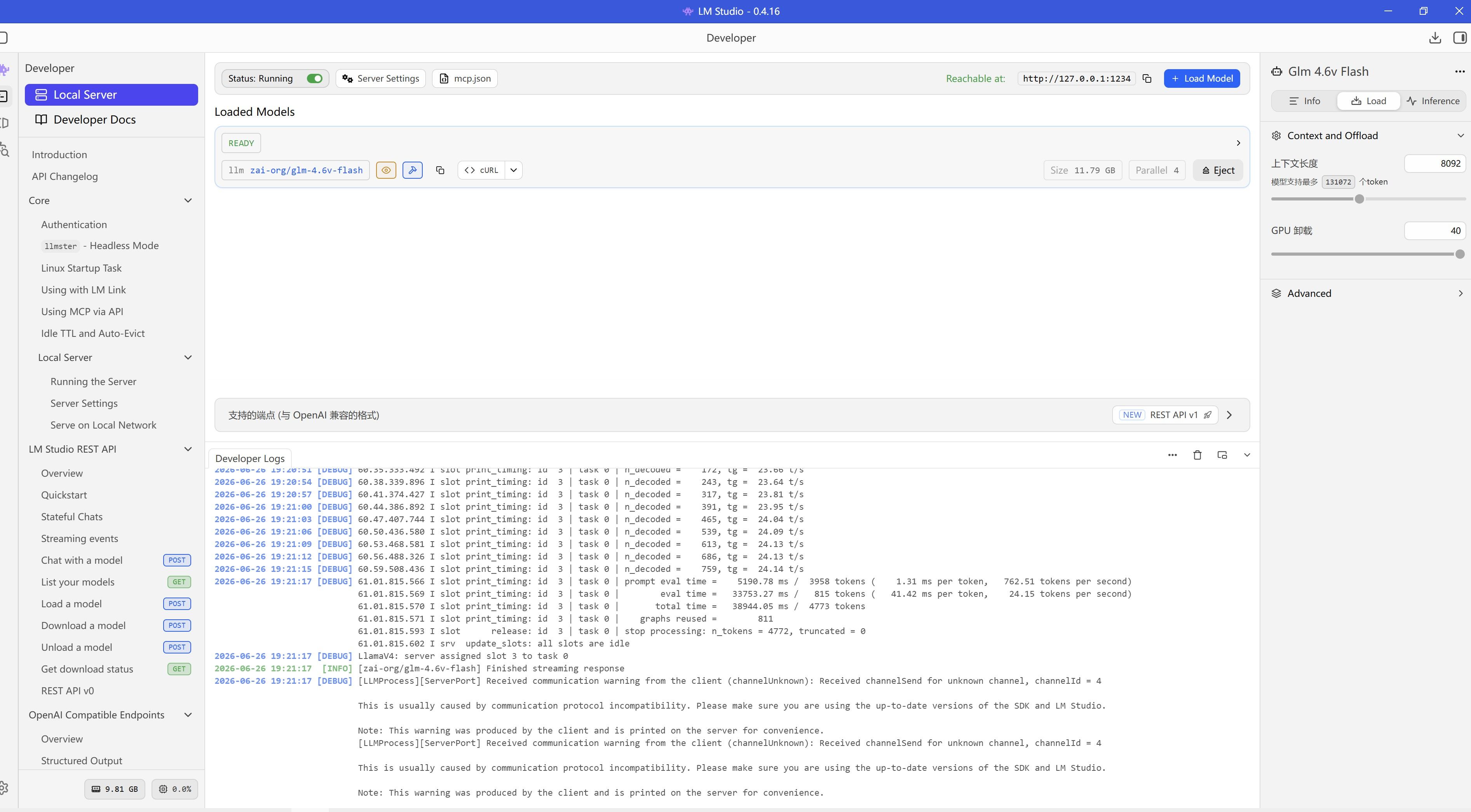Pop out Developer Logs in a new window
The width and height of the screenshot is (1471, 812).
click(1222, 455)
